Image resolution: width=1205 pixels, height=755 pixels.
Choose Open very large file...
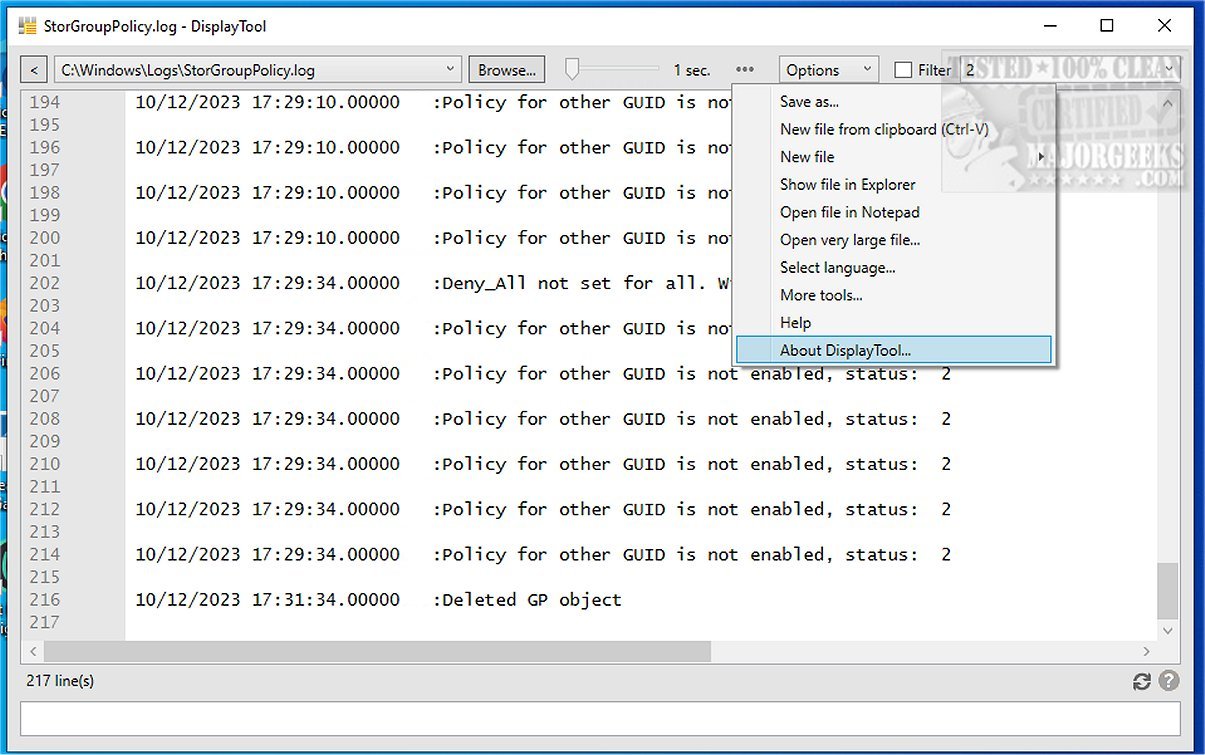pos(894,240)
